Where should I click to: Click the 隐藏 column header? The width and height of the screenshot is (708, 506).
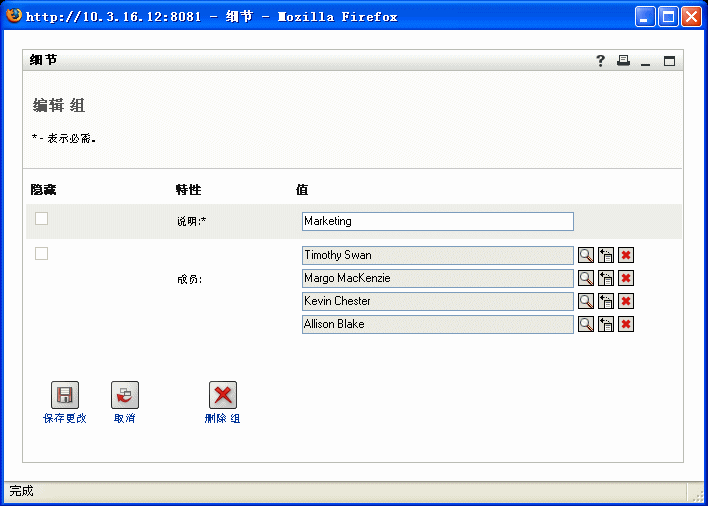click(43, 190)
